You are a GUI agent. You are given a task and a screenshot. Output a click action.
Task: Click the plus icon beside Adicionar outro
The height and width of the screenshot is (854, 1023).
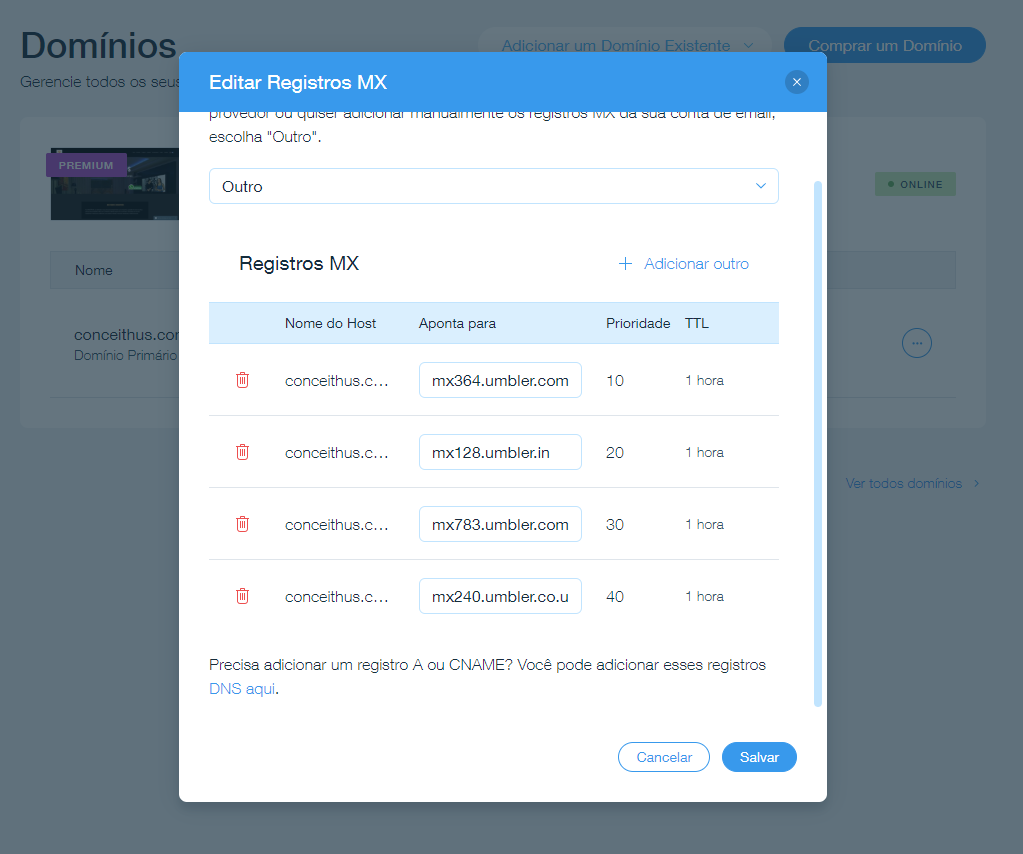625,264
